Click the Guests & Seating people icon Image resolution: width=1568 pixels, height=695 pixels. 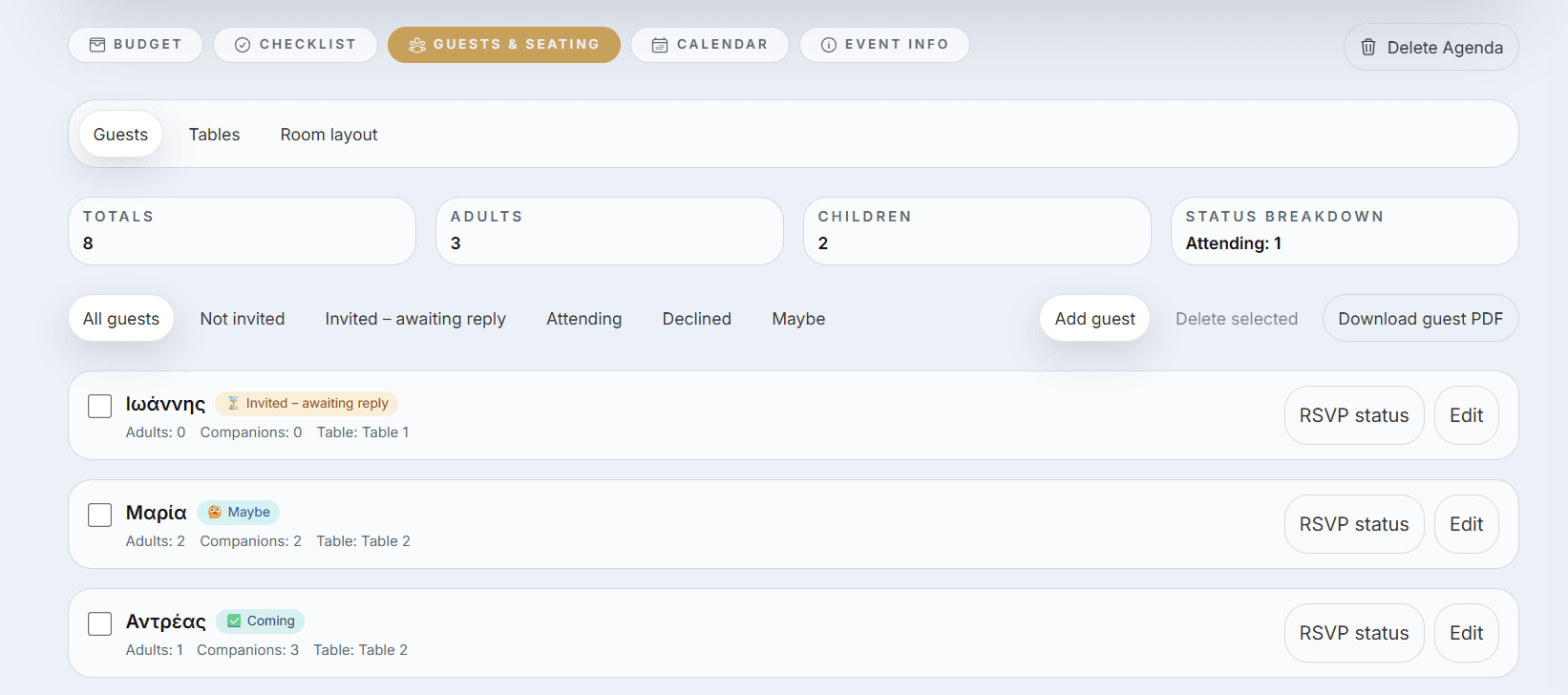point(417,45)
